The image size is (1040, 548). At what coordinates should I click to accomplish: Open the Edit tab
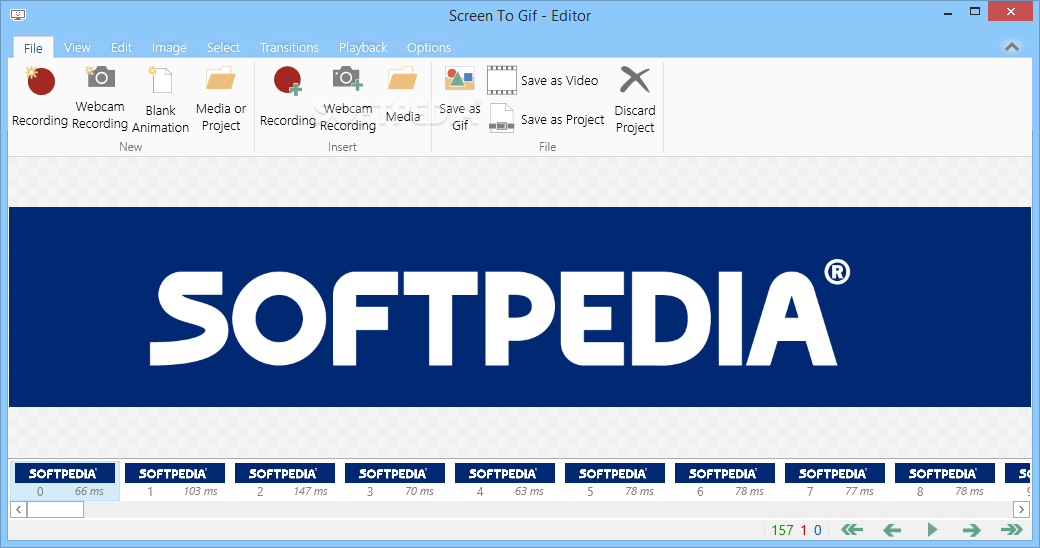(x=121, y=48)
